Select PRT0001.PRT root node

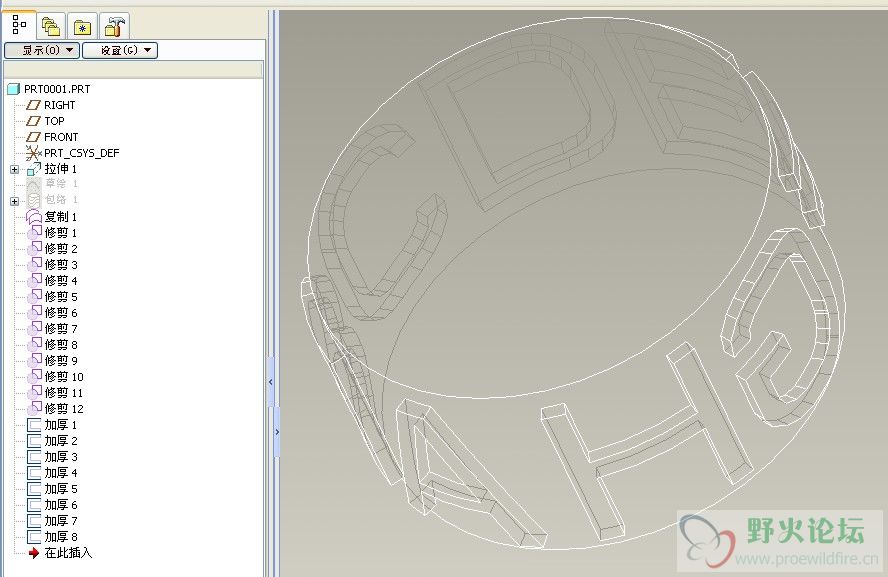coord(57,89)
